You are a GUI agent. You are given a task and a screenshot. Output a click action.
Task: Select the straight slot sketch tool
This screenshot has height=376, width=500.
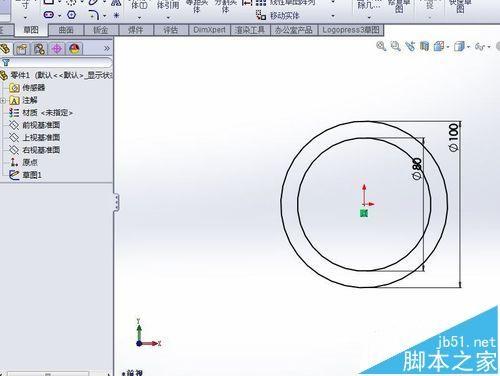49,15
